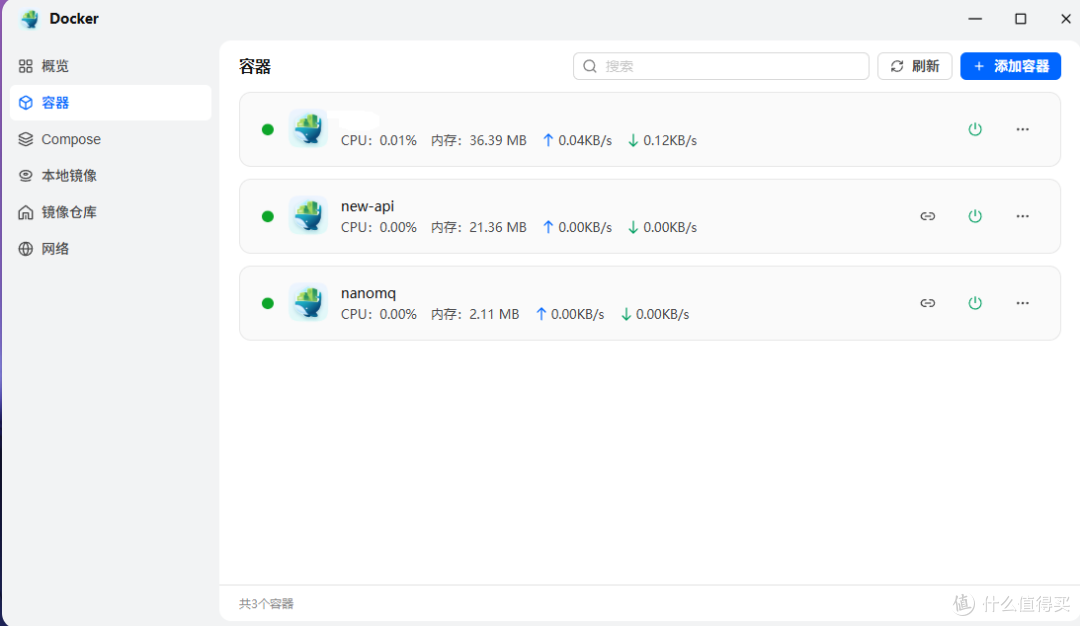
Task: Open more options for the first container
Action: (x=1022, y=129)
